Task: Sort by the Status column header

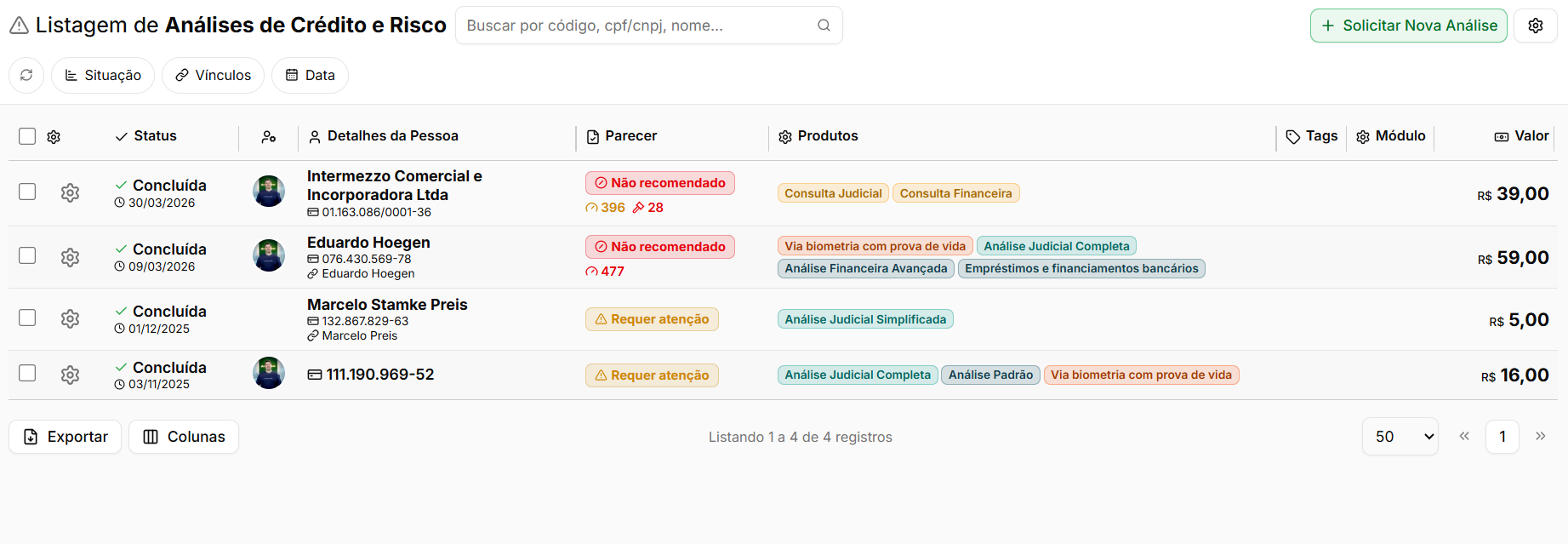Action: point(146,136)
